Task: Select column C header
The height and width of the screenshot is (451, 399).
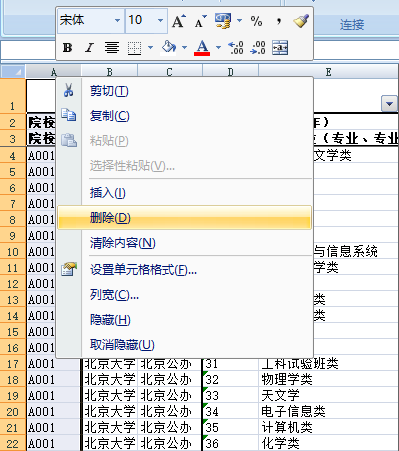Action: coord(169,71)
